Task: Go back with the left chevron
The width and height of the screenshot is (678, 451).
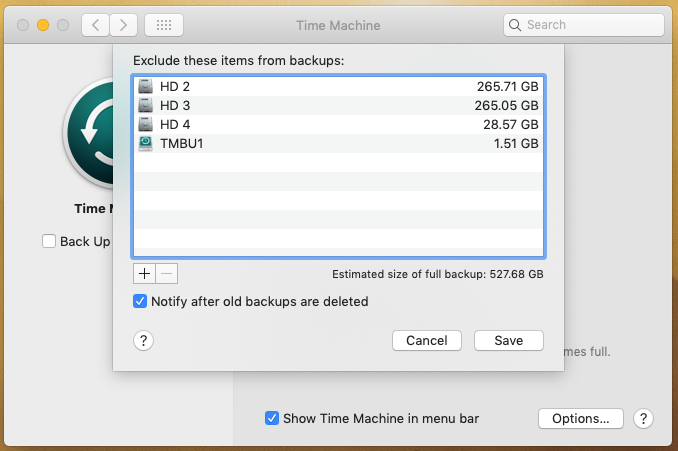Action: (x=96, y=25)
